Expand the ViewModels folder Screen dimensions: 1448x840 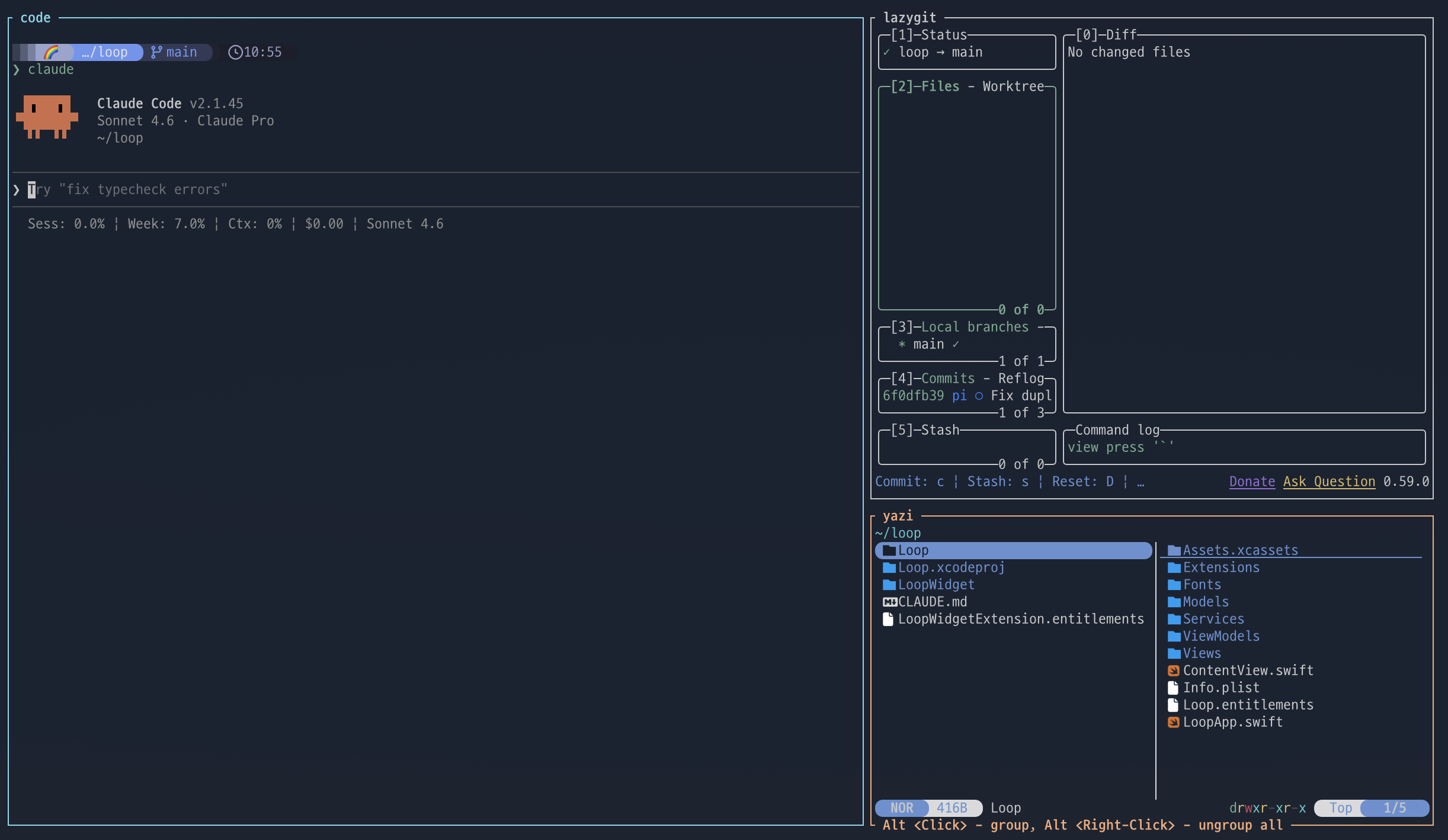tap(1220, 636)
